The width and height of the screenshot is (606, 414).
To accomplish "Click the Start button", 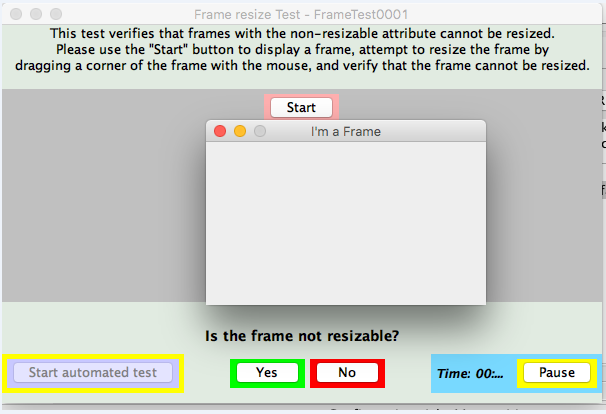I will click(x=301, y=107).
